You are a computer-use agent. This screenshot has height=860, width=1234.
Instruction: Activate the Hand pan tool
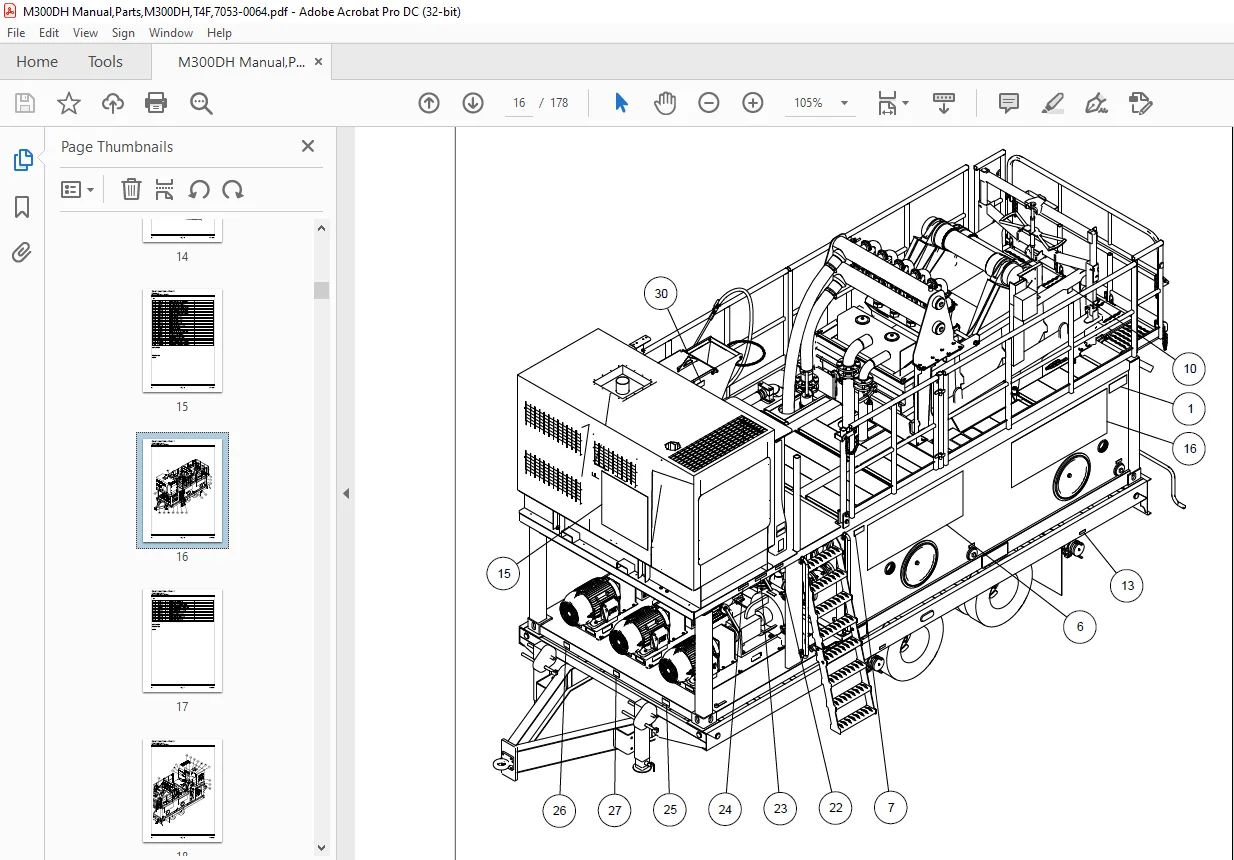coord(665,103)
